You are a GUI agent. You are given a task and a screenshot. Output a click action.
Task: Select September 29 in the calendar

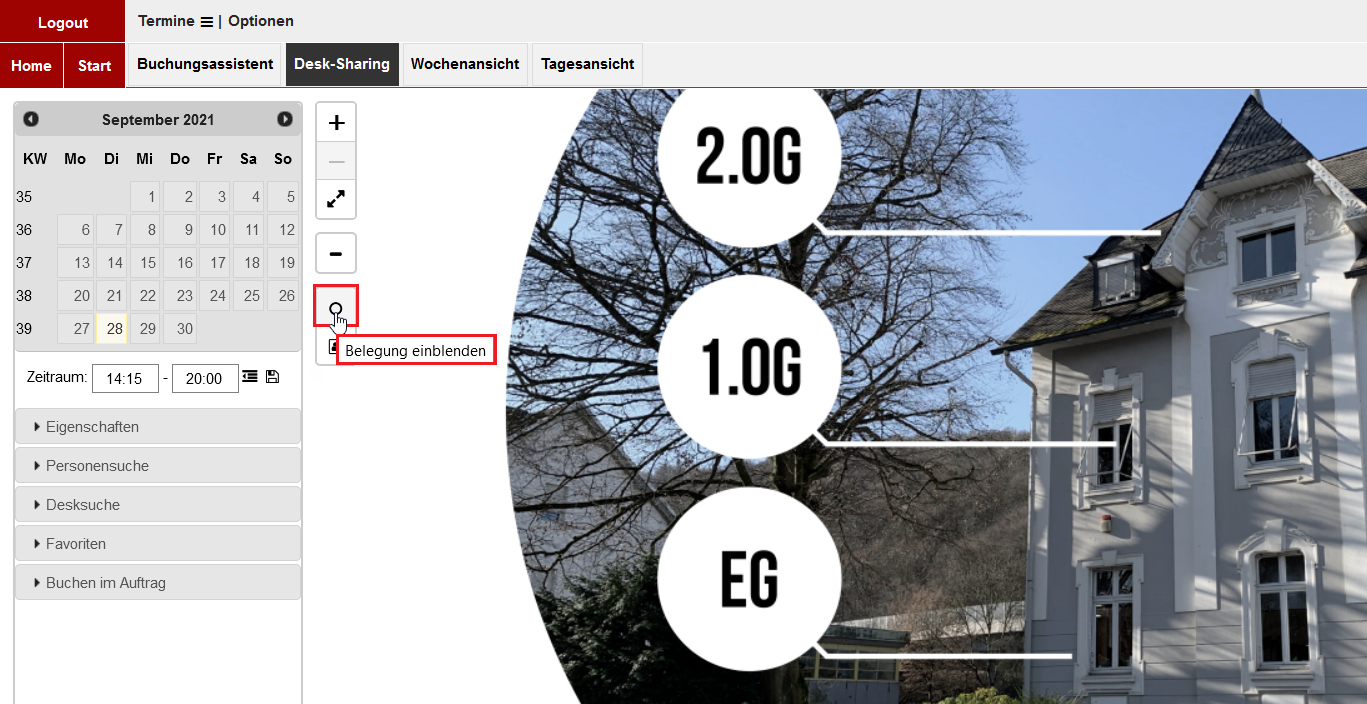pyautogui.click(x=145, y=329)
